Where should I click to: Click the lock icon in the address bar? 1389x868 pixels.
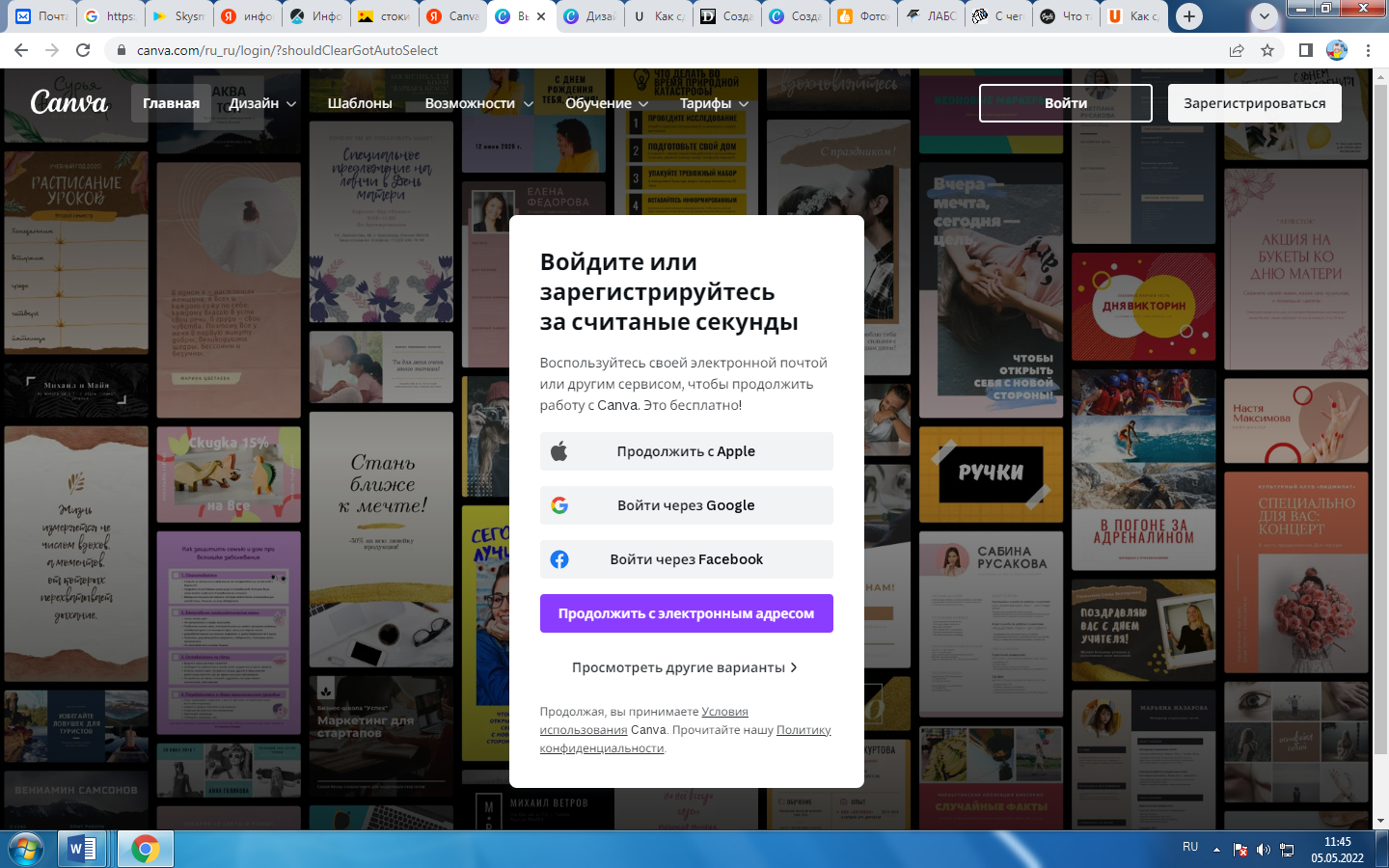(x=122, y=50)
